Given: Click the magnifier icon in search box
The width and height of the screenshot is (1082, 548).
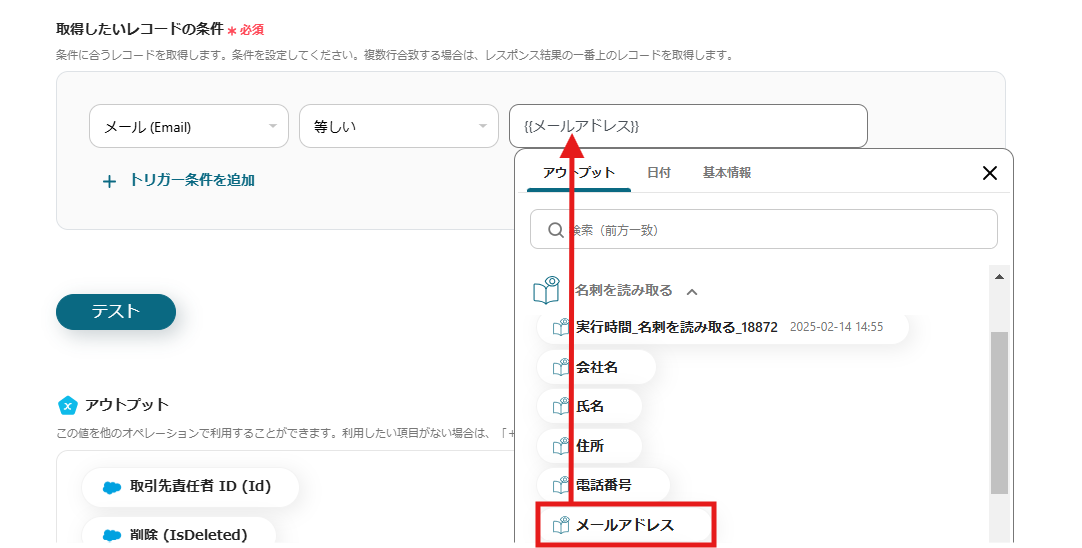Looking at the screenshot, I should pos(555,230).
